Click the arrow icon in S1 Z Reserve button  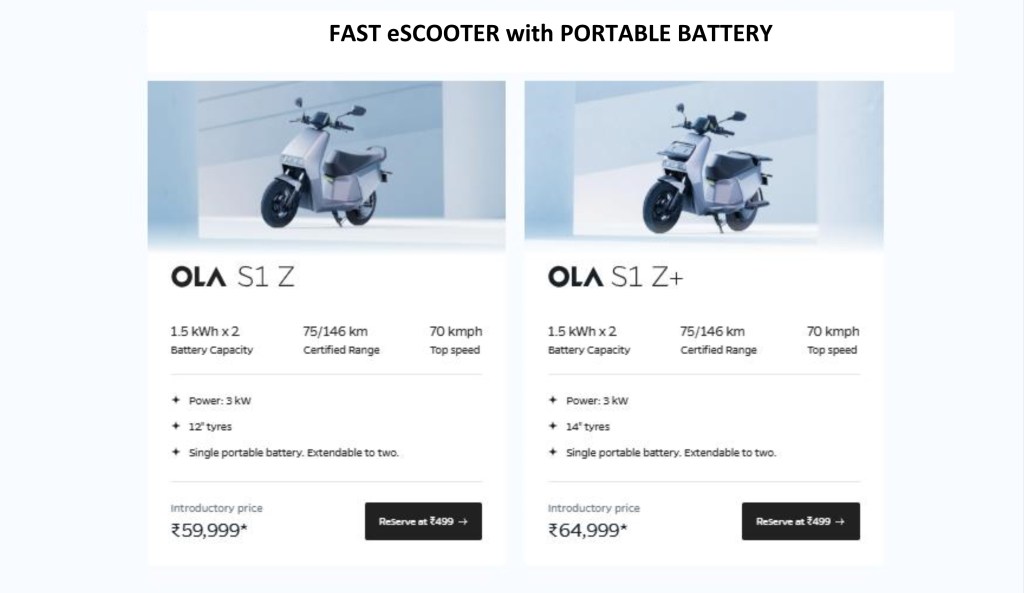(462, 521)
